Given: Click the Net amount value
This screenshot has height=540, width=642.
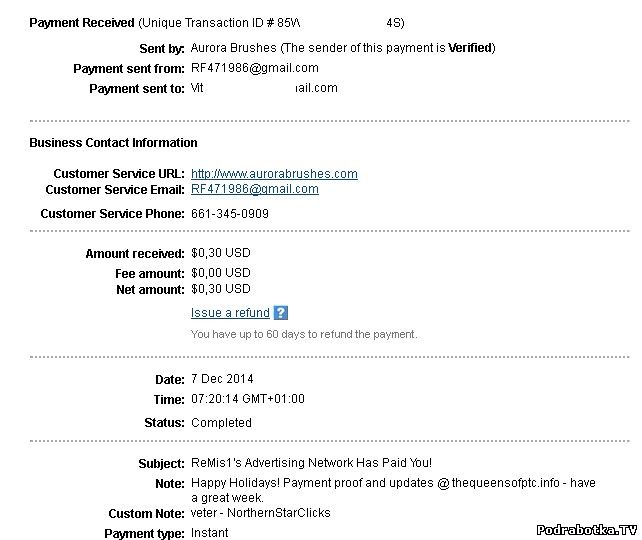Looking at the screenshot, I should click(x=220, y=290).
